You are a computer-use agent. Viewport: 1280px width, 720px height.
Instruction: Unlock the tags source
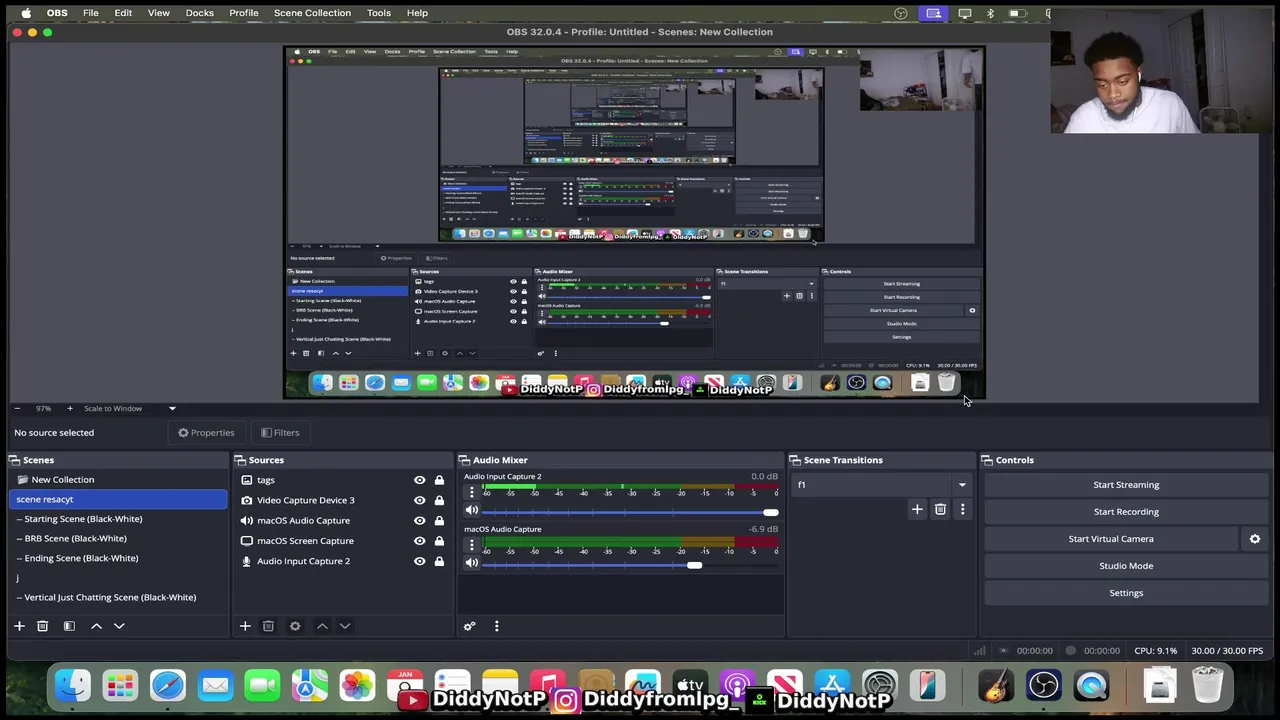[x=439, y=480]
